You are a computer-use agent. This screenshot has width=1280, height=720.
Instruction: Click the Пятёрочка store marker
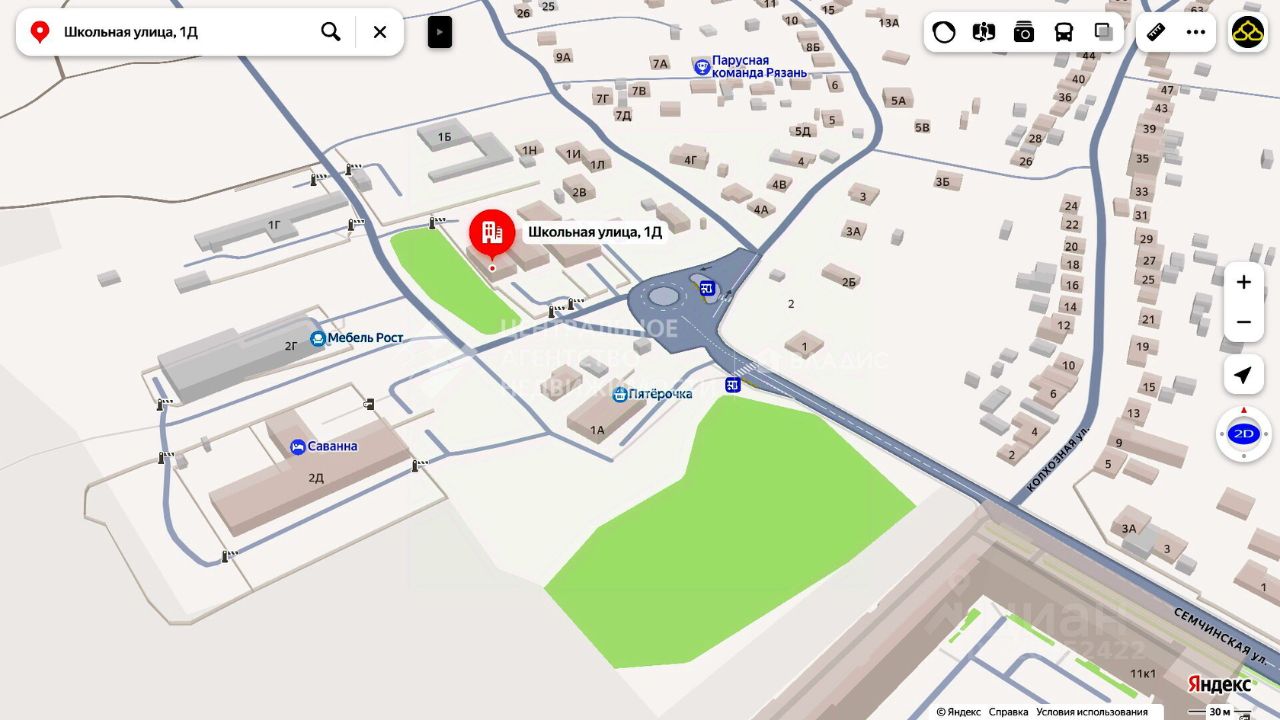point(620,394)
